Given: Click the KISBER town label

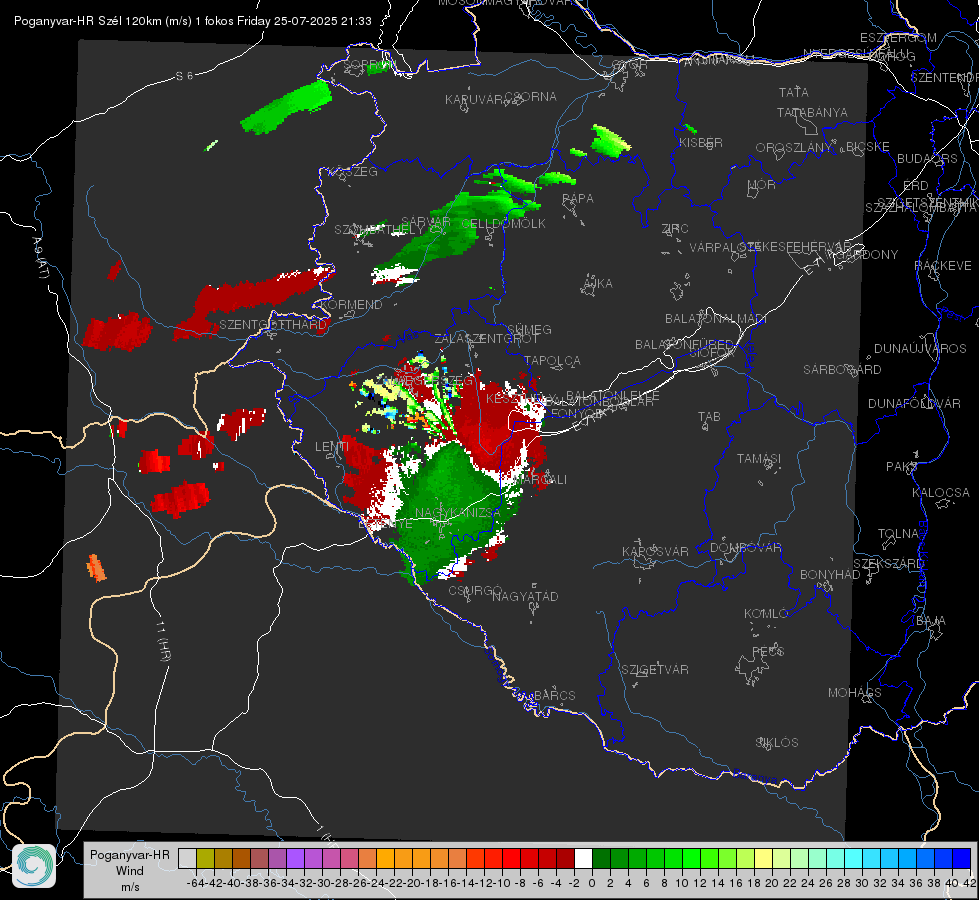Looking at the screenshot, I should pos(701,142).
